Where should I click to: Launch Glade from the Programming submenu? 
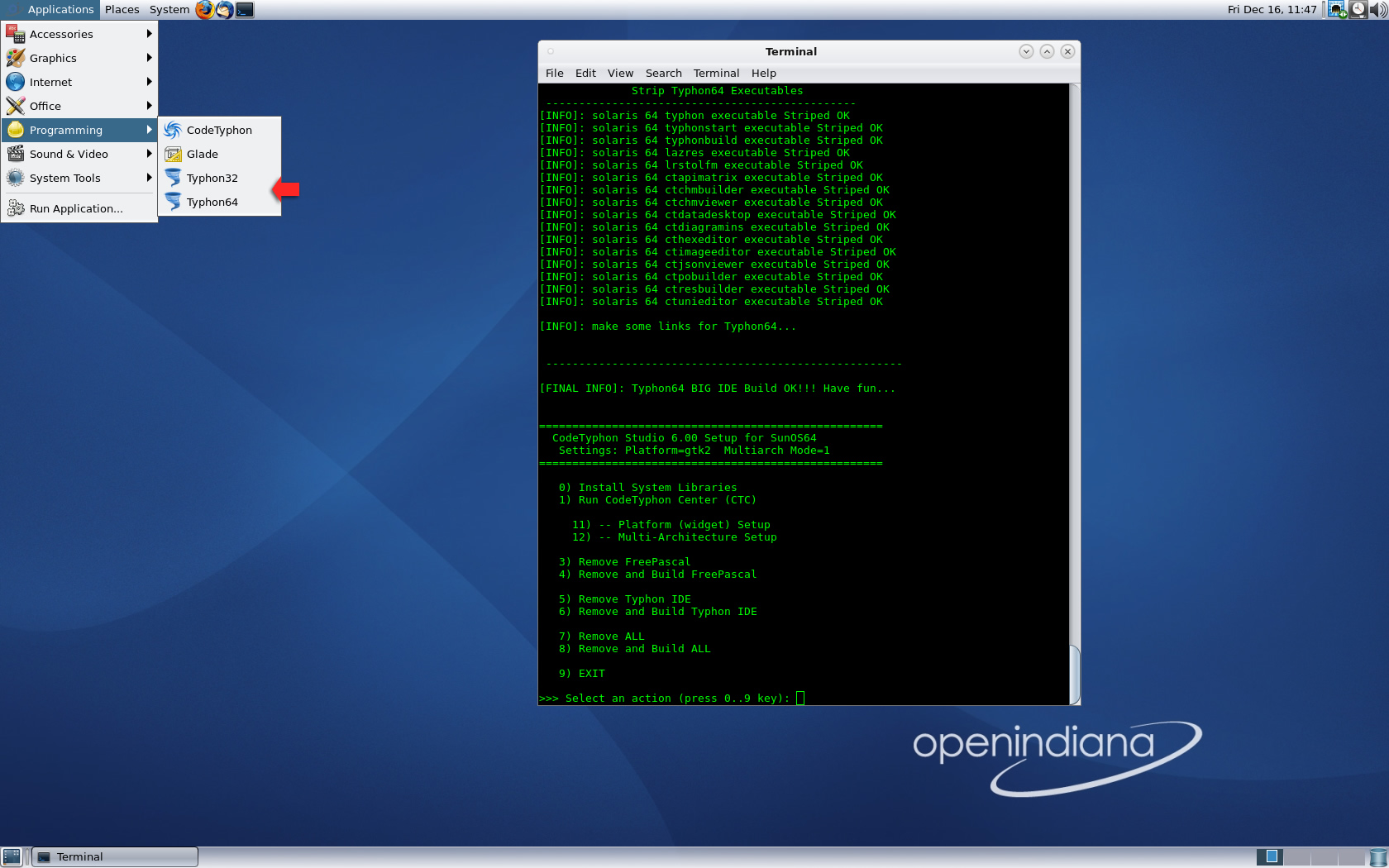click(220, 154)
